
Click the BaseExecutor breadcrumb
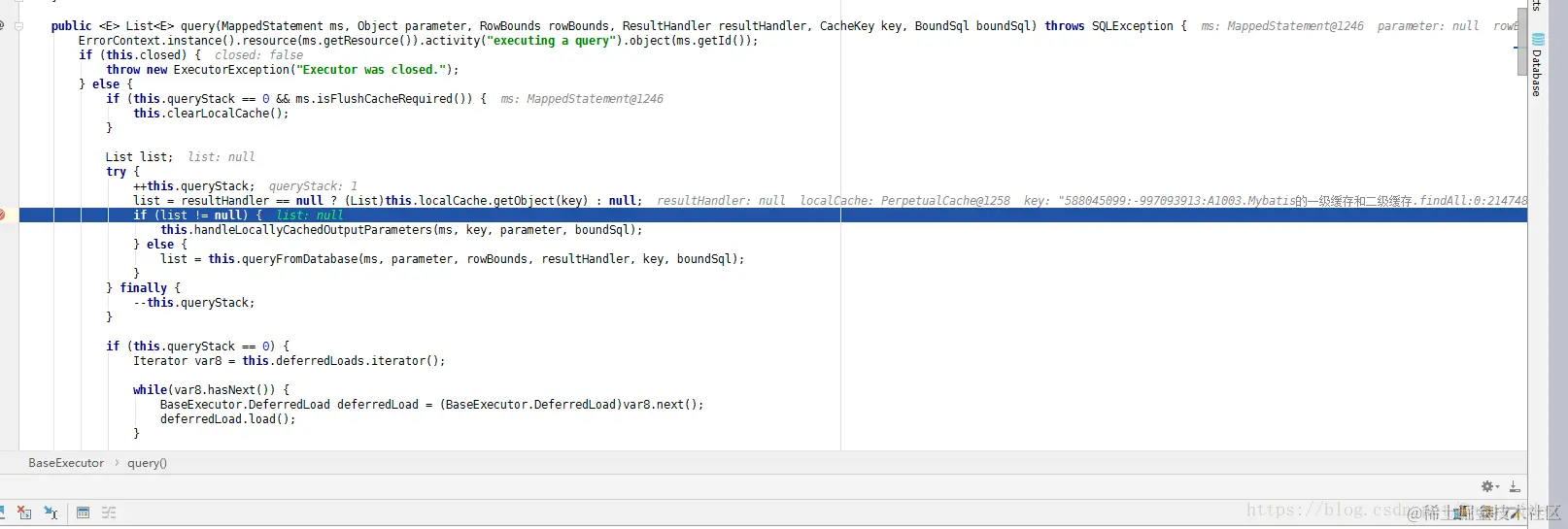[66, 463]
